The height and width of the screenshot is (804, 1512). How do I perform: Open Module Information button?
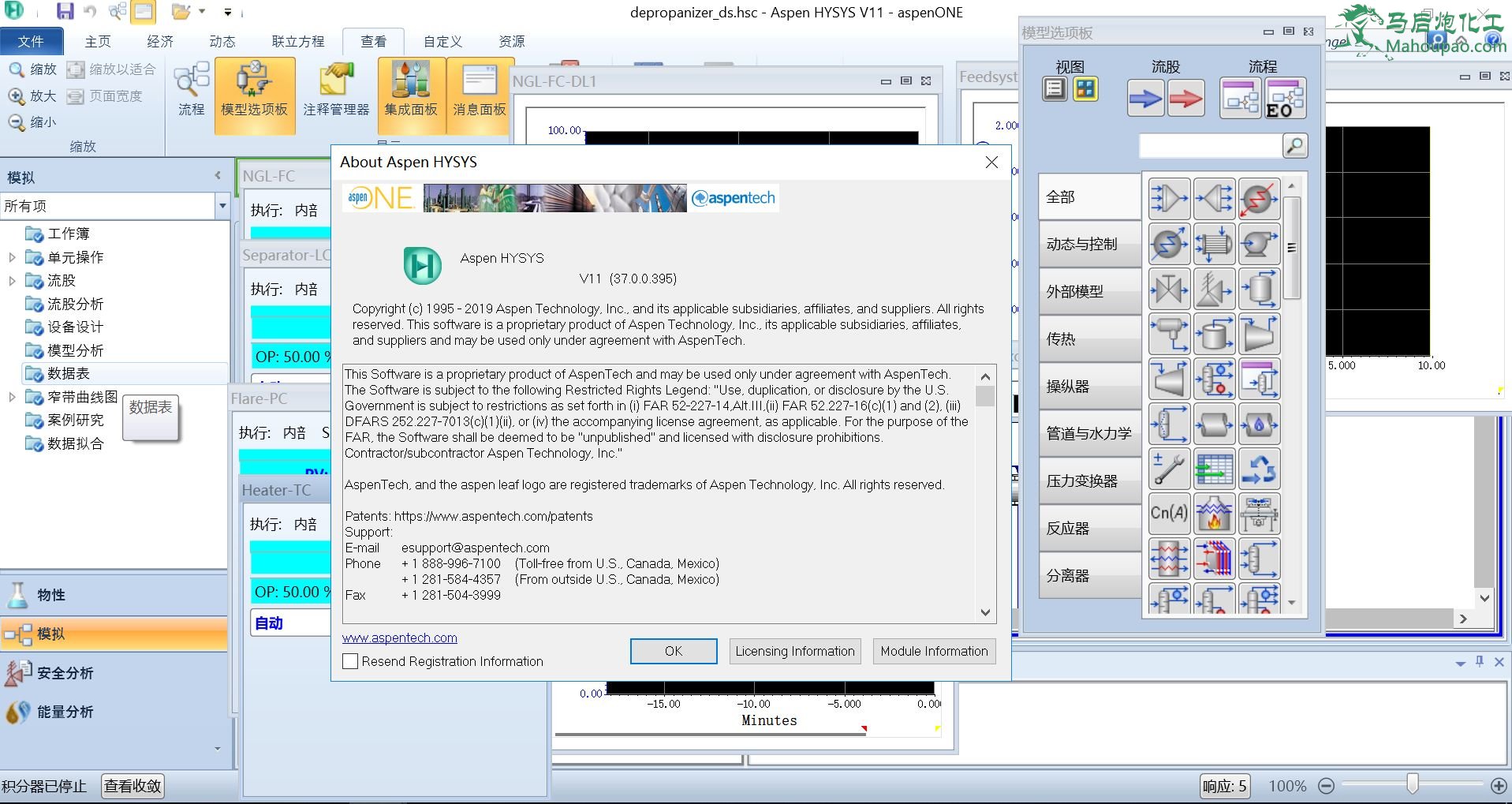[x=934, y=651]
